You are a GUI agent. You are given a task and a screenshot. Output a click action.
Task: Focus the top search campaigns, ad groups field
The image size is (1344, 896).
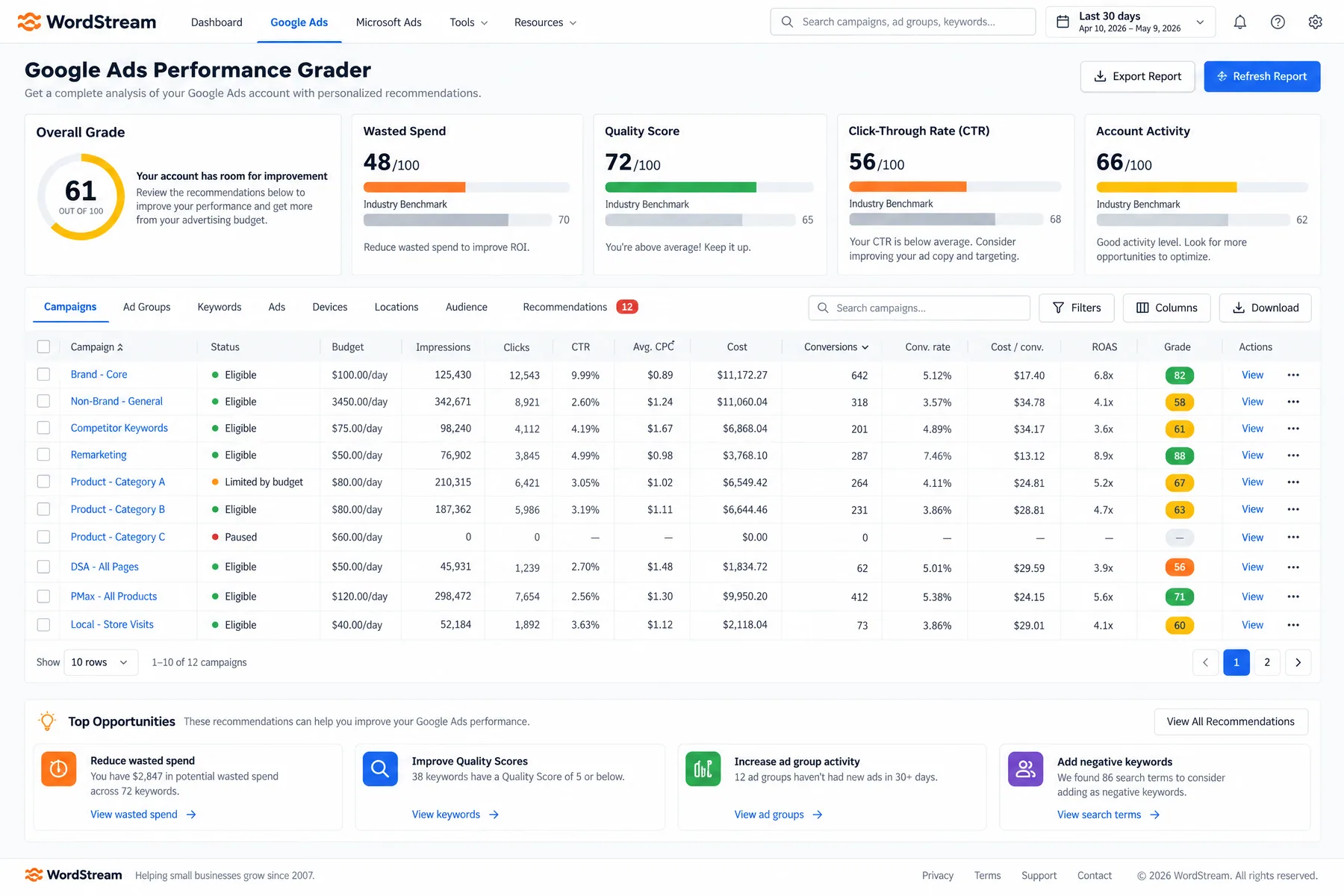click(903, 22)
